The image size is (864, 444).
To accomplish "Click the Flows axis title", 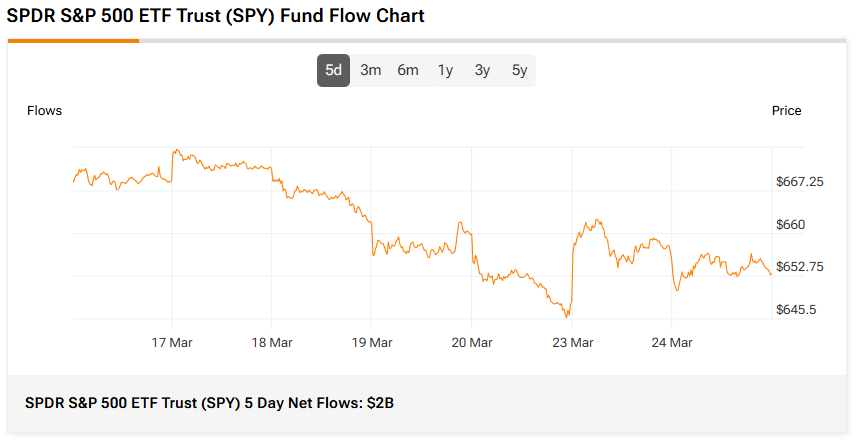I will click(44, 111).
